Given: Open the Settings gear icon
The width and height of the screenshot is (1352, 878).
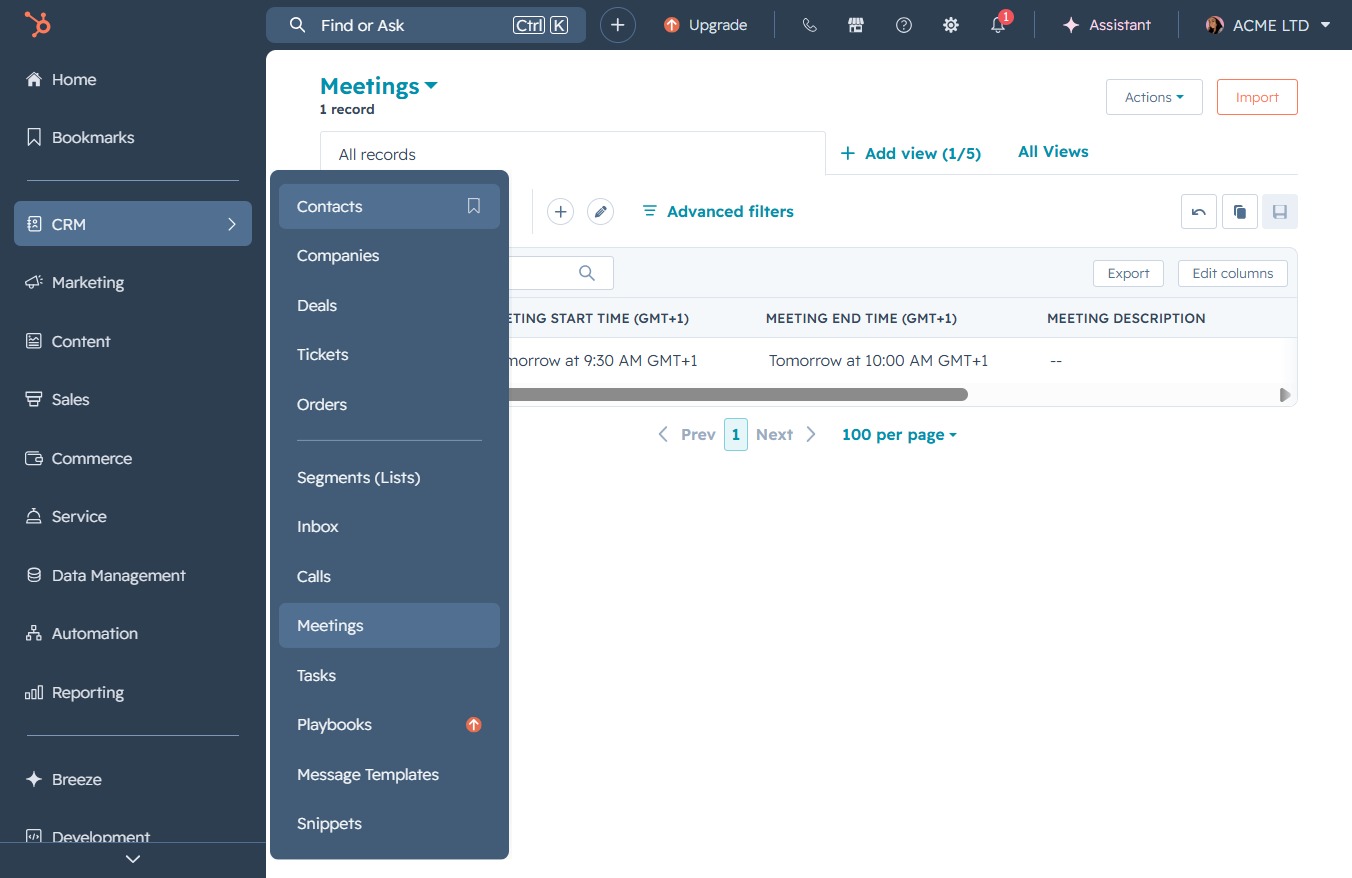Looking at the screenshot, I should pyautogui.click(x=951, y=25).
